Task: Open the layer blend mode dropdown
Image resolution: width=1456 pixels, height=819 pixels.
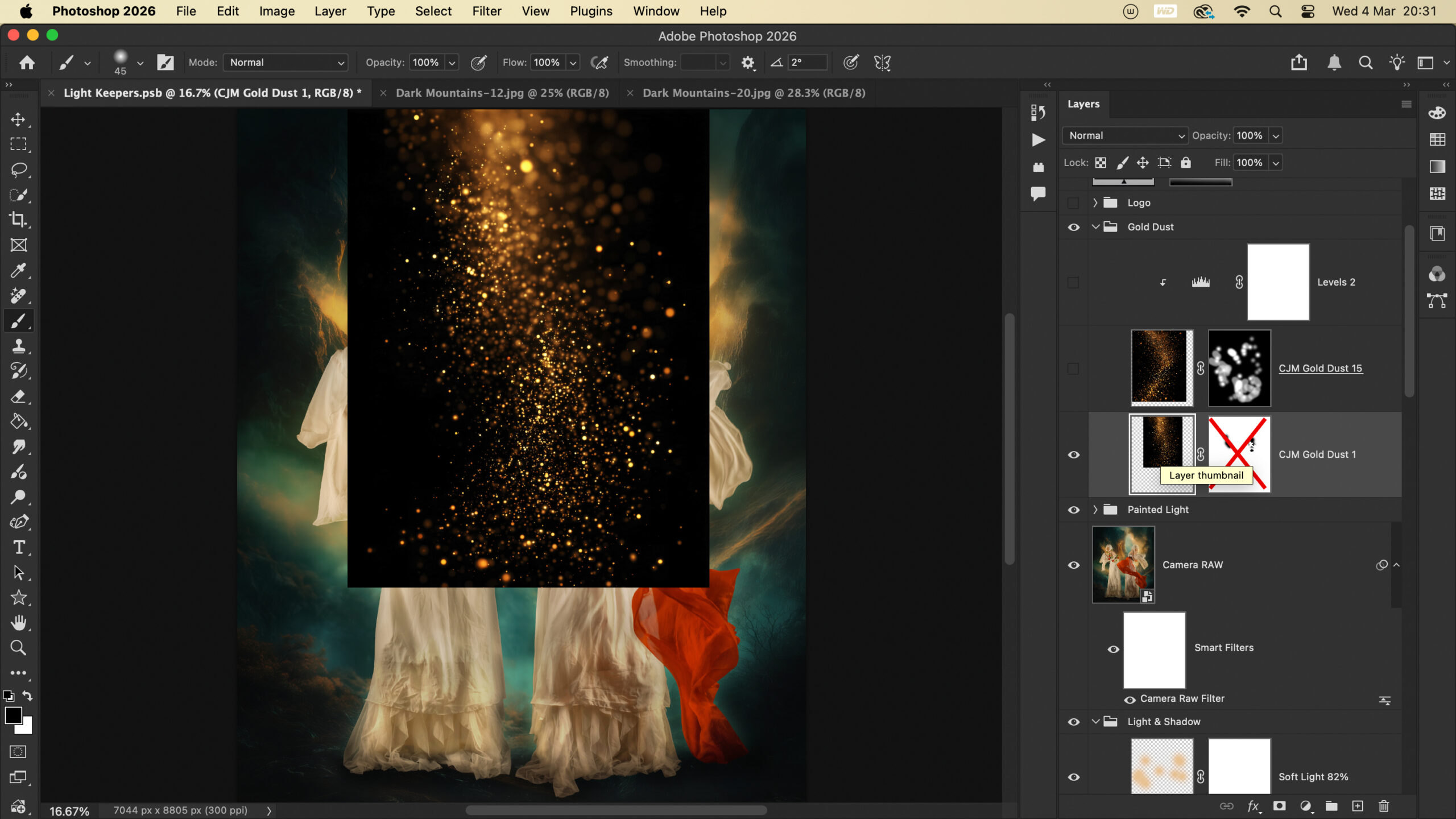Action: (x=1124, y=135)
